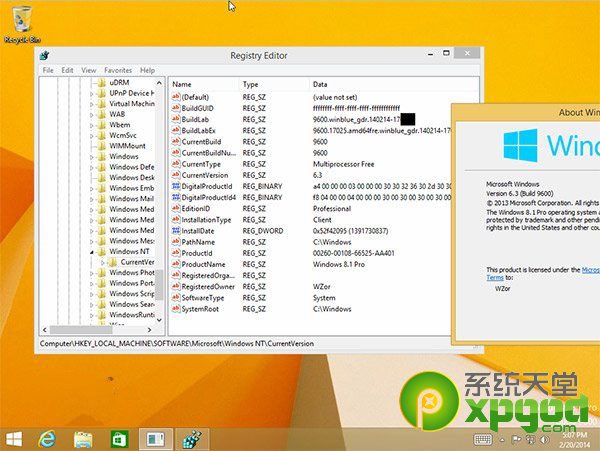Viewport: 600px width, 451px height.
Task: Select the InstallationType value name
Action: (206, 220)
